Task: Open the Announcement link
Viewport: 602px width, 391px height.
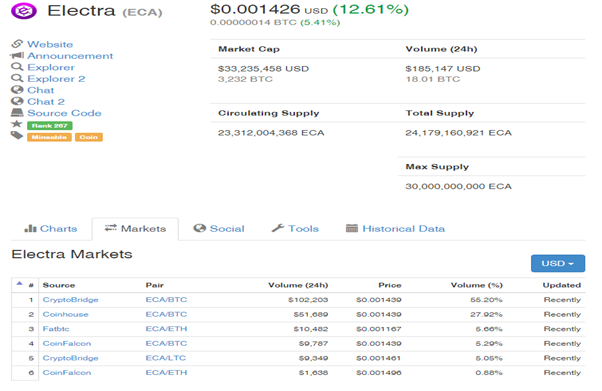Action: click(x=70, y=56)
